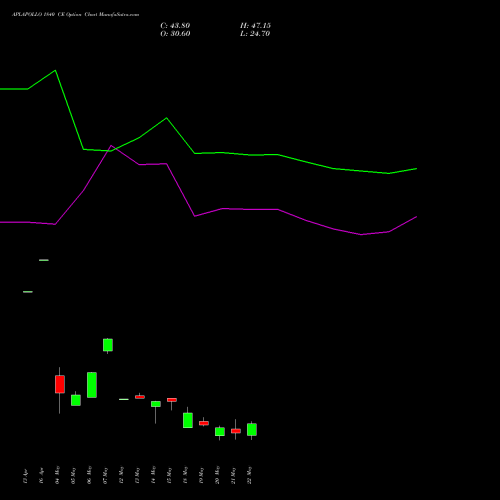The height and width of the screenshot is (500, 500).
Task: Select the last green candle above 22 May
Action: [x=252, y=430]
